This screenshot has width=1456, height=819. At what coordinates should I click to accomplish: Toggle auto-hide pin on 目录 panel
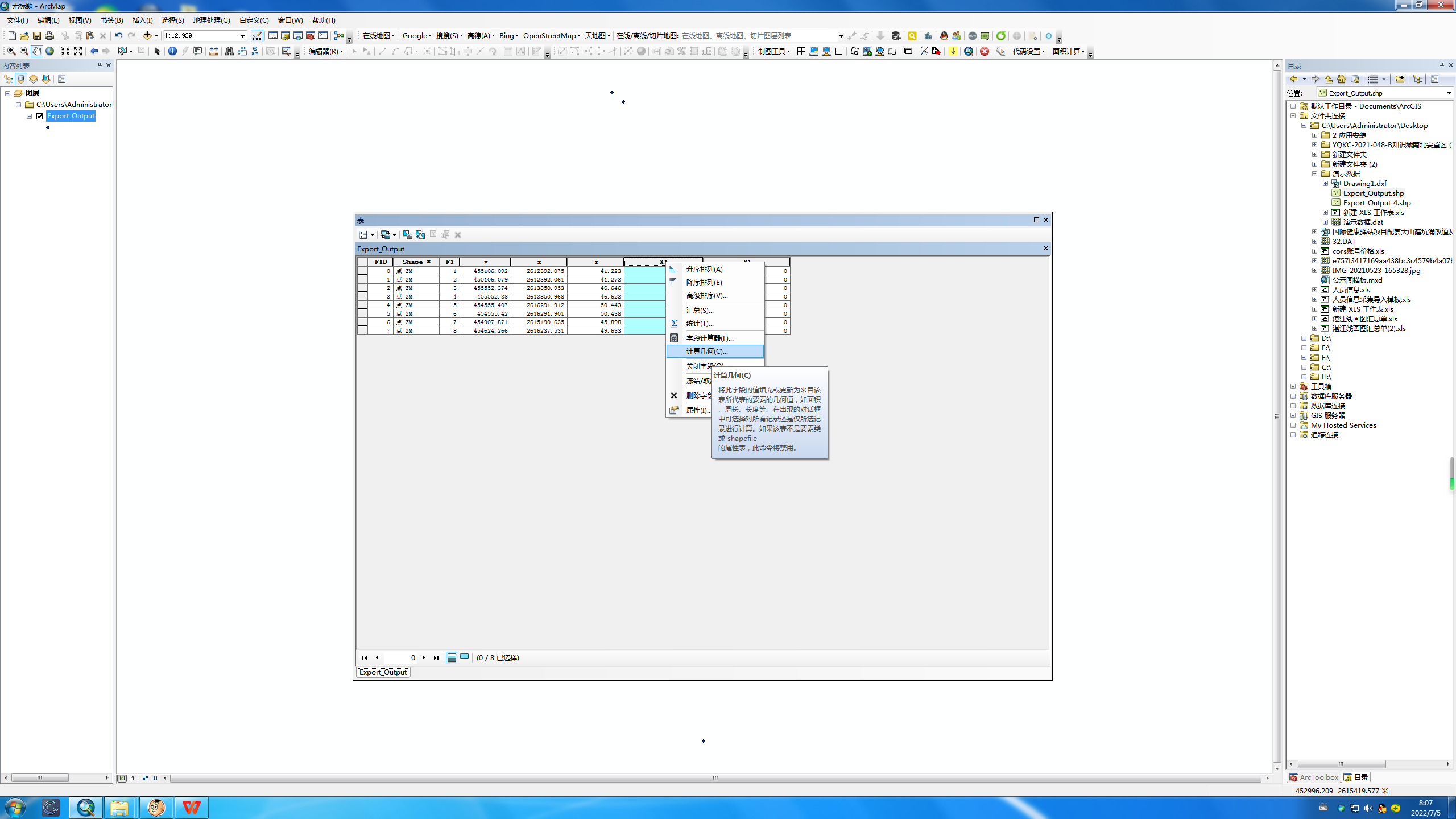(1442, 65)
